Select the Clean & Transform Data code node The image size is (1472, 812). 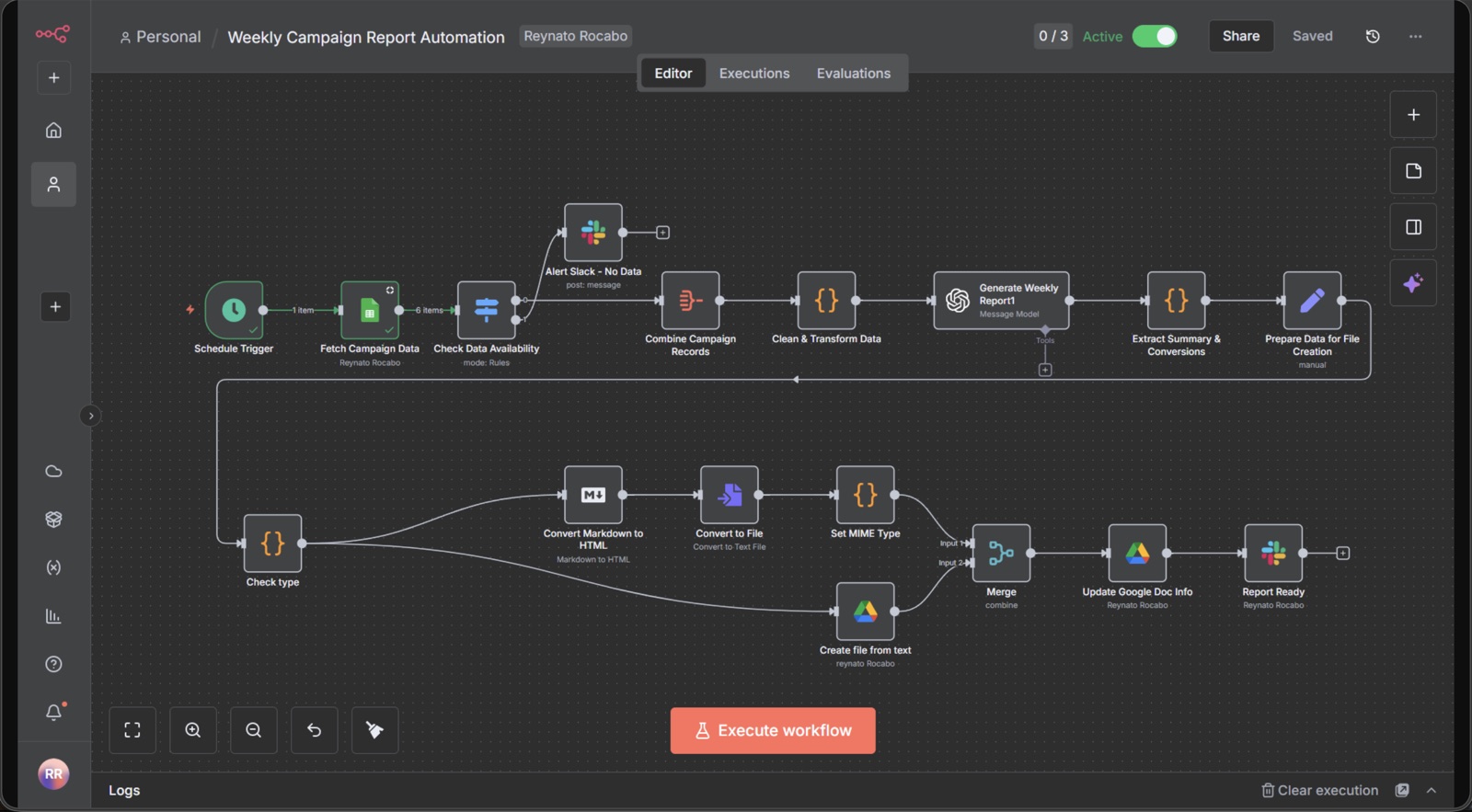pos(827,301)
